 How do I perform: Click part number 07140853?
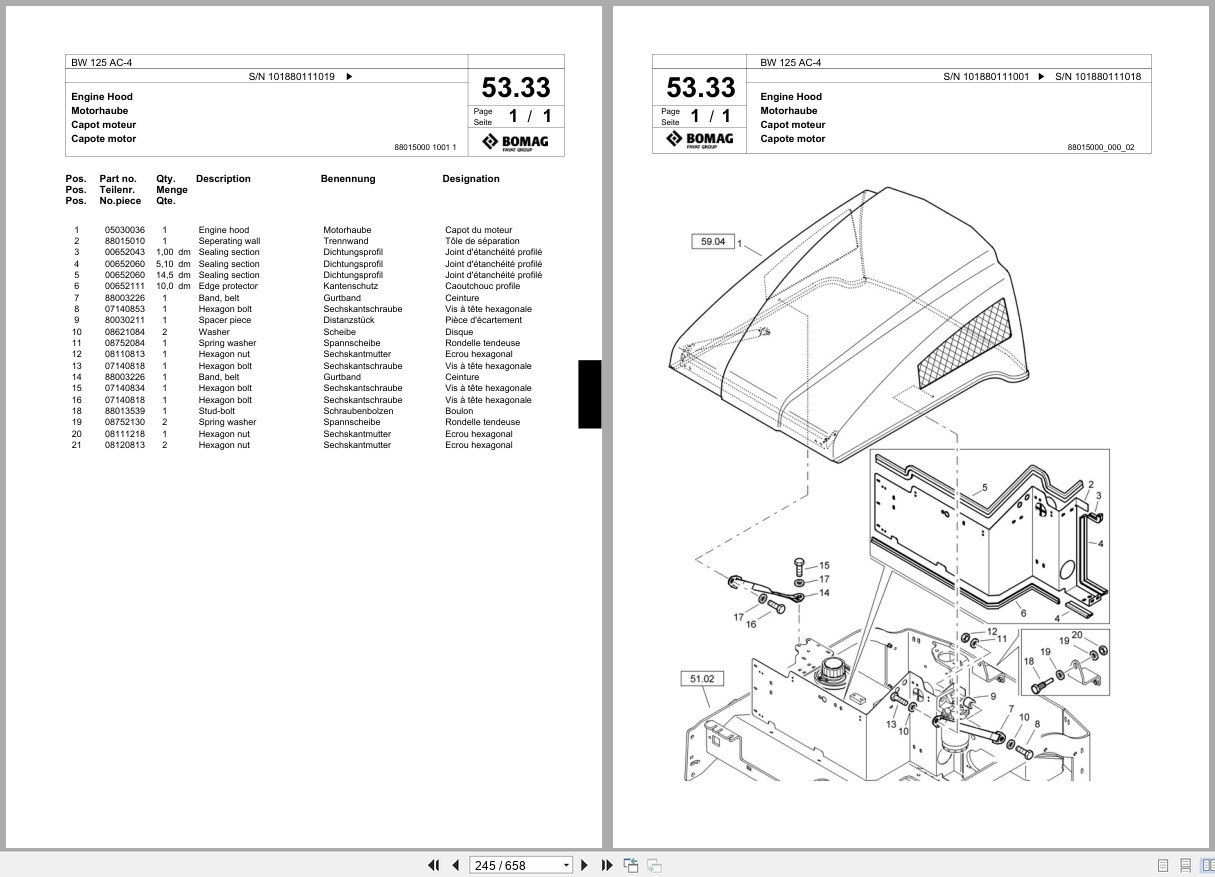(x=125, y=309)
